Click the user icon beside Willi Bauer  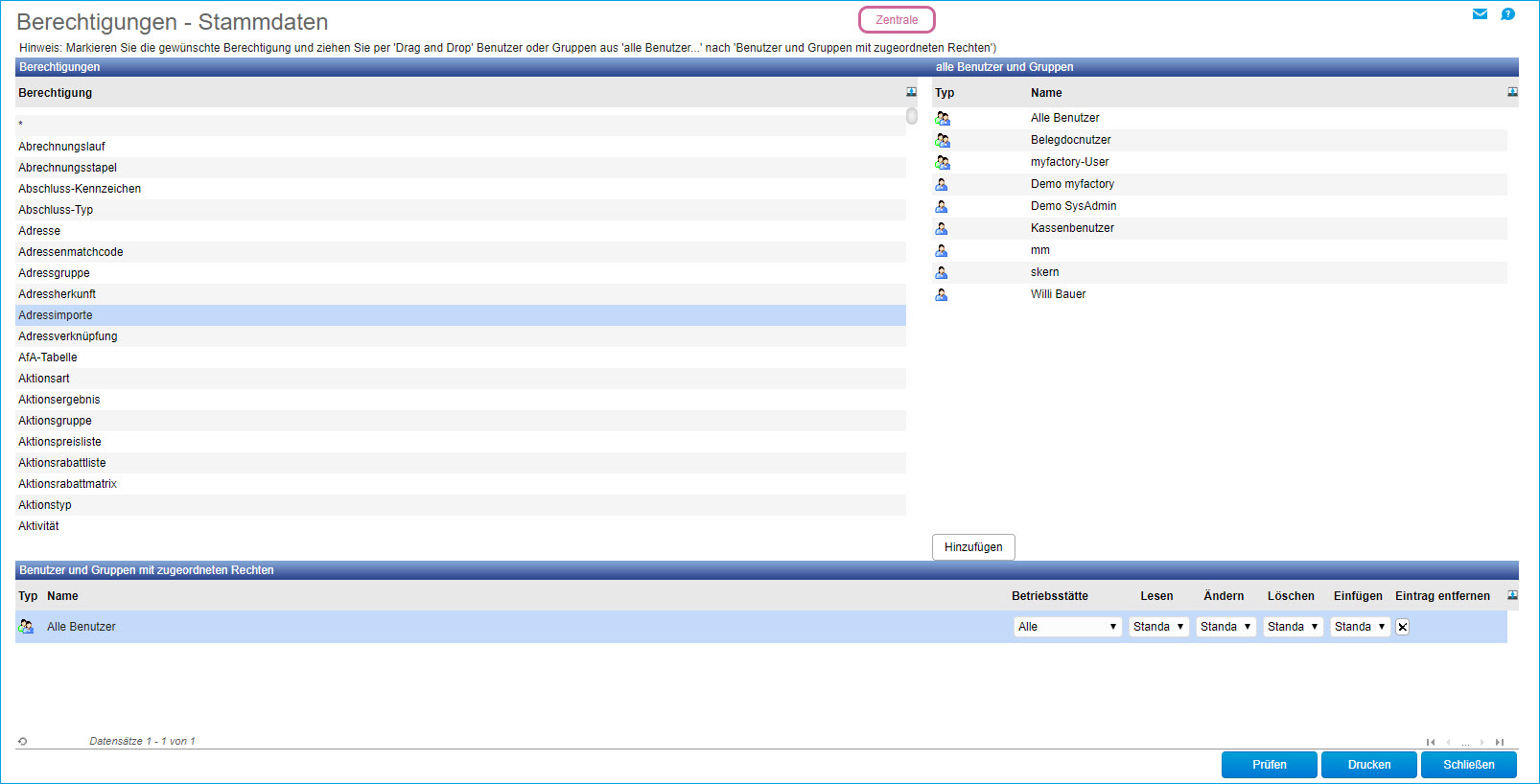(x=942, y=294)
